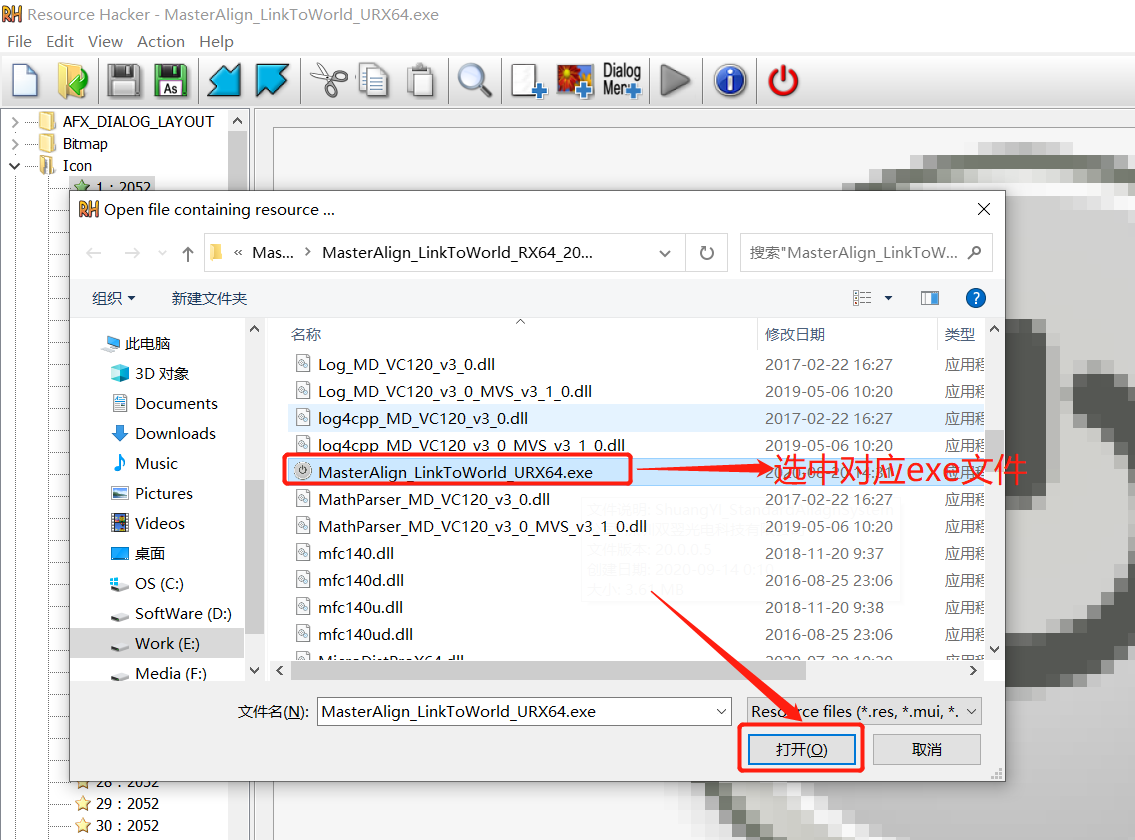Click the red power Exit icon

coord(783,80)
